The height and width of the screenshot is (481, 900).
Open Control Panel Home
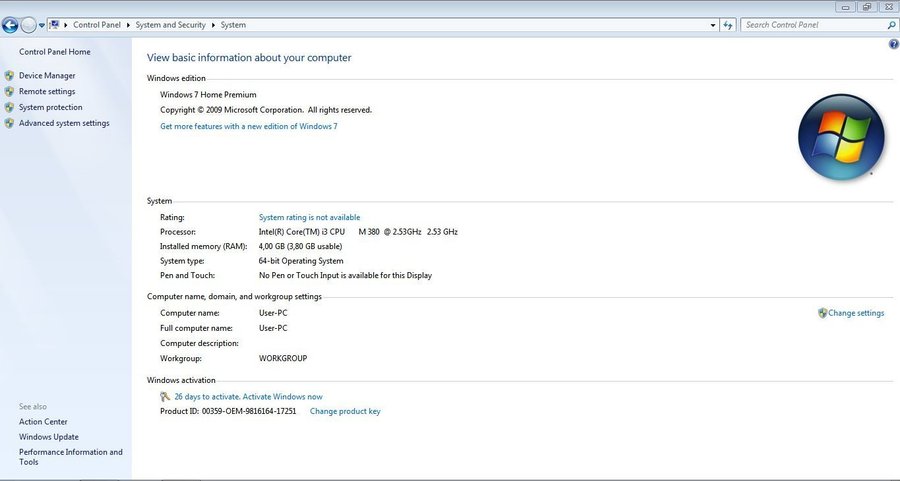point(54,52)
